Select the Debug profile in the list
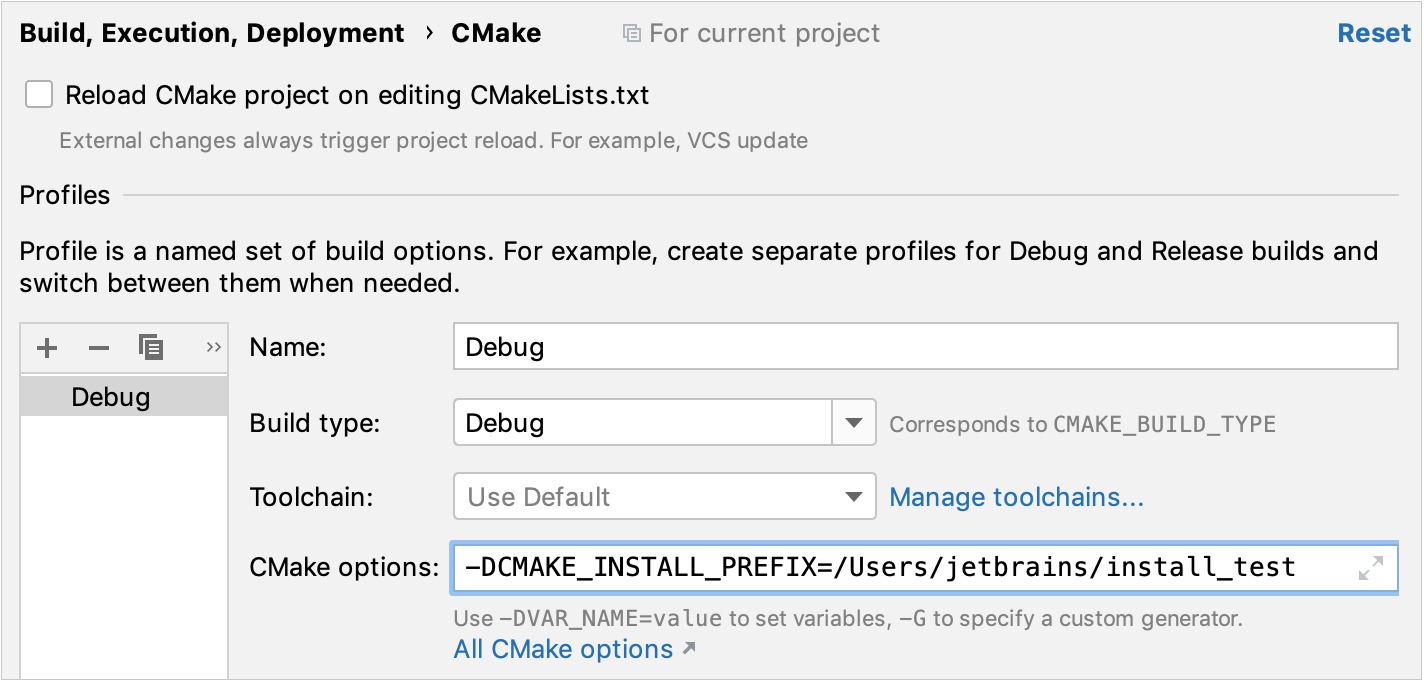1424x682 pixels. pos(110,396)
